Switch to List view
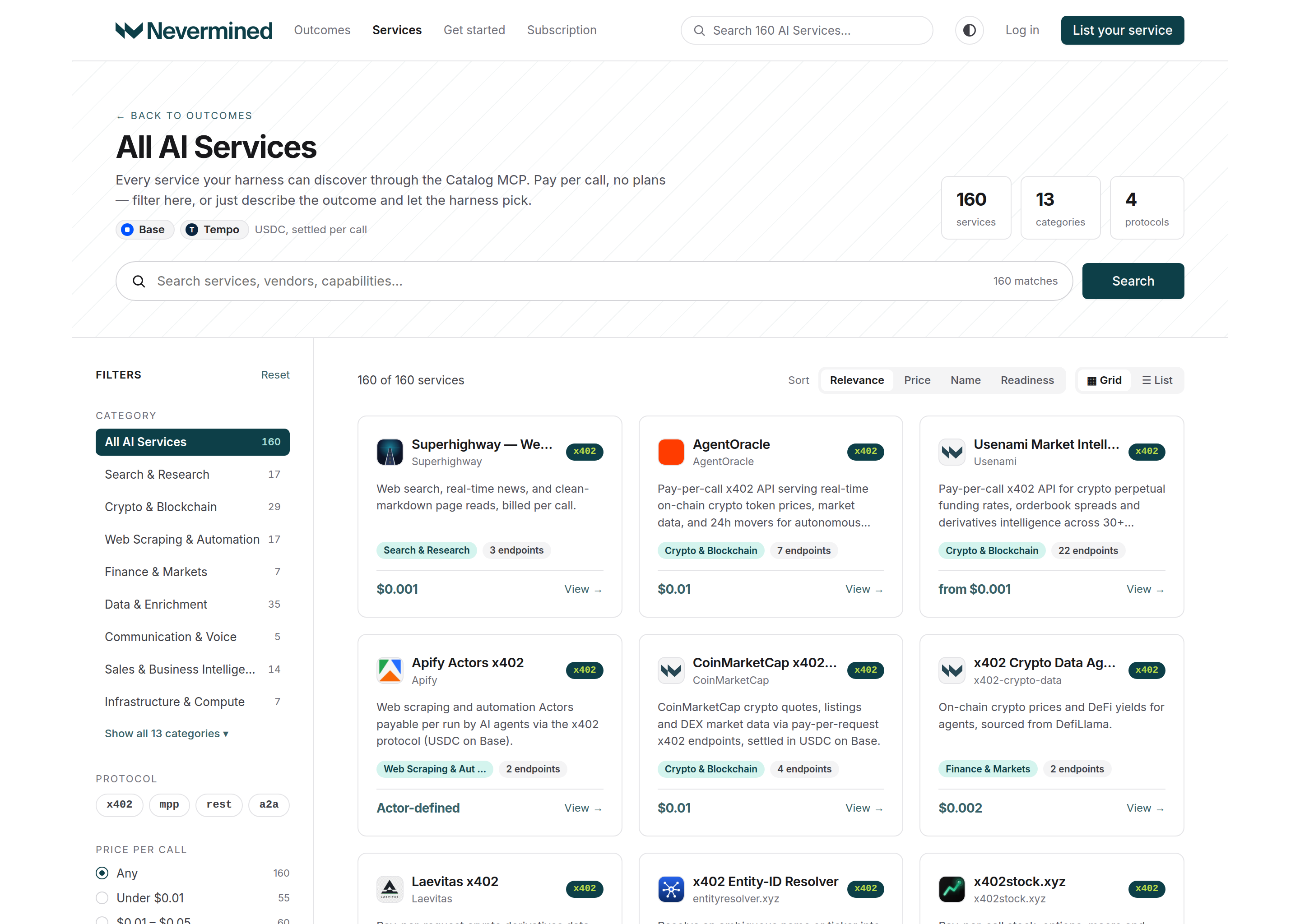 (1156, 380)
